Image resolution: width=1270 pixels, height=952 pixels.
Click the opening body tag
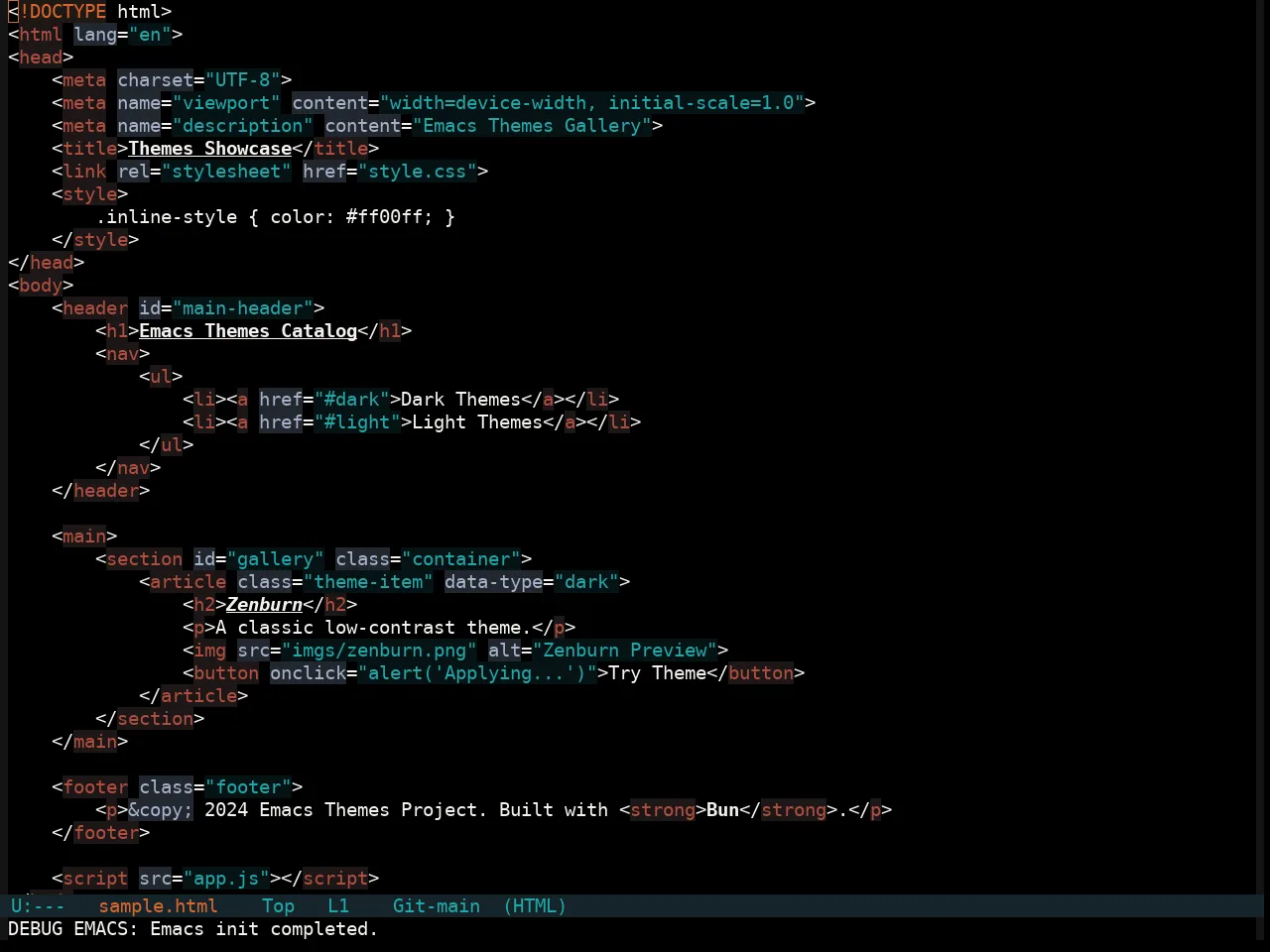pyautogui.click(x=41, y=286)
